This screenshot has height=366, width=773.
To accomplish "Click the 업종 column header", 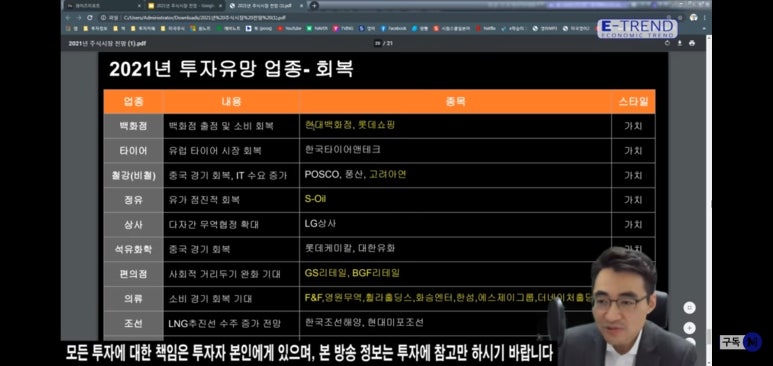I will coord(133,102).
